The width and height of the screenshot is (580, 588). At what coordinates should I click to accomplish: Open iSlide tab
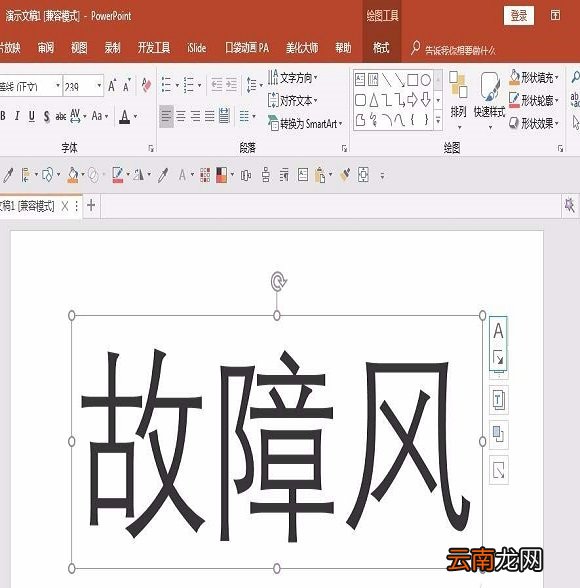(196, 48)
